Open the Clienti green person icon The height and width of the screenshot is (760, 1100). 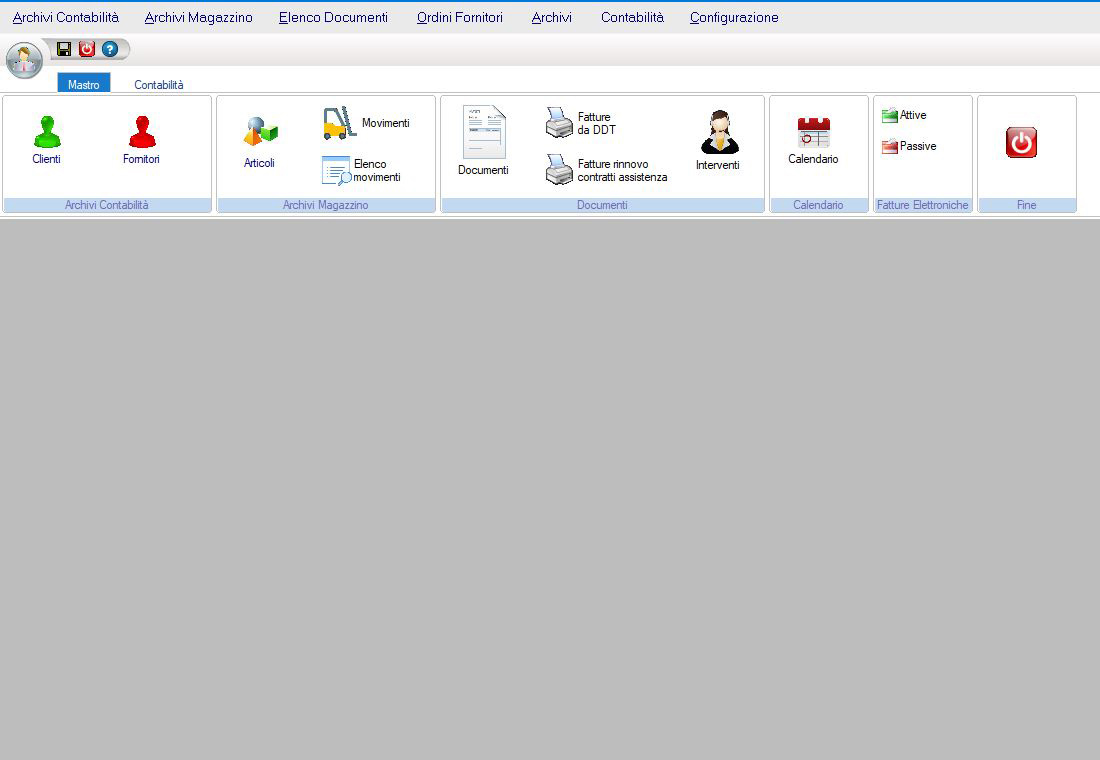(47, 131)
